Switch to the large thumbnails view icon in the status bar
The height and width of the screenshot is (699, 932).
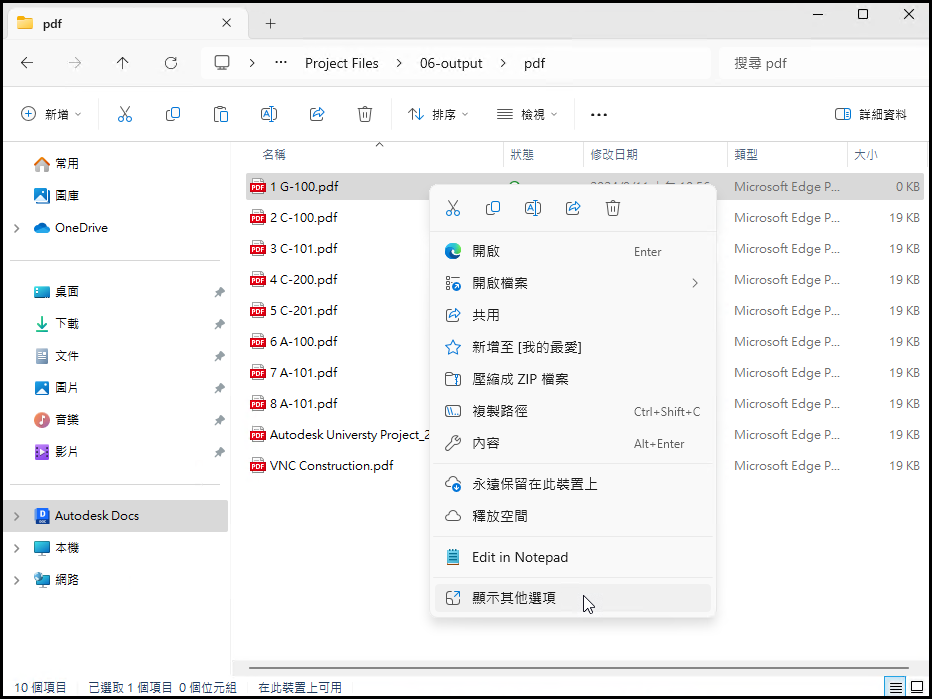(916, 688)
